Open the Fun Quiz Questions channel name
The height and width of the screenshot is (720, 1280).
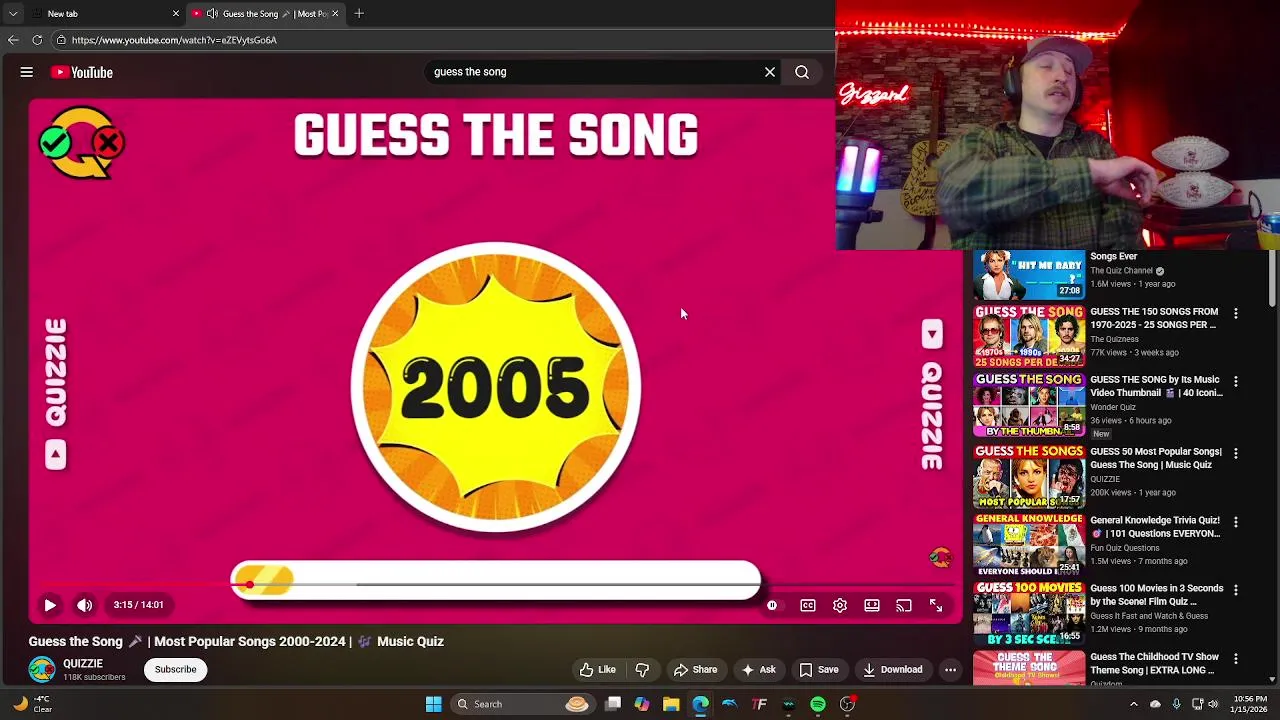pyautogui.click(x=1125, y=548)
